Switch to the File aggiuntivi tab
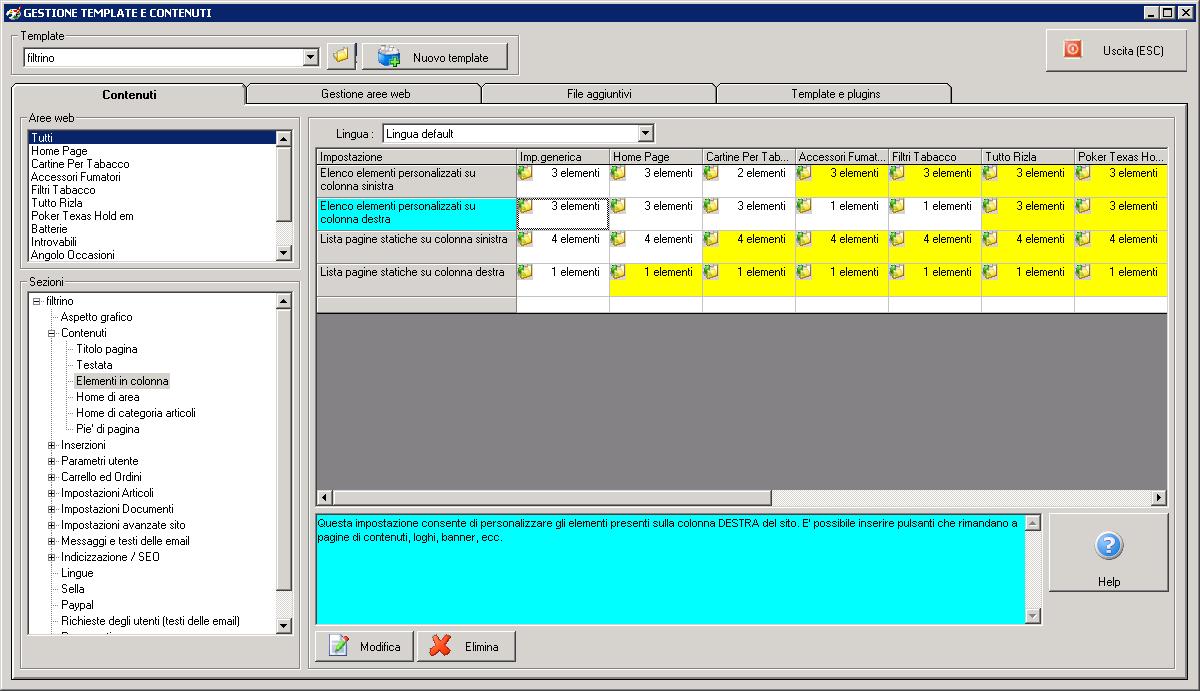Screen dimensions: 1200x691 coord(599,94)
